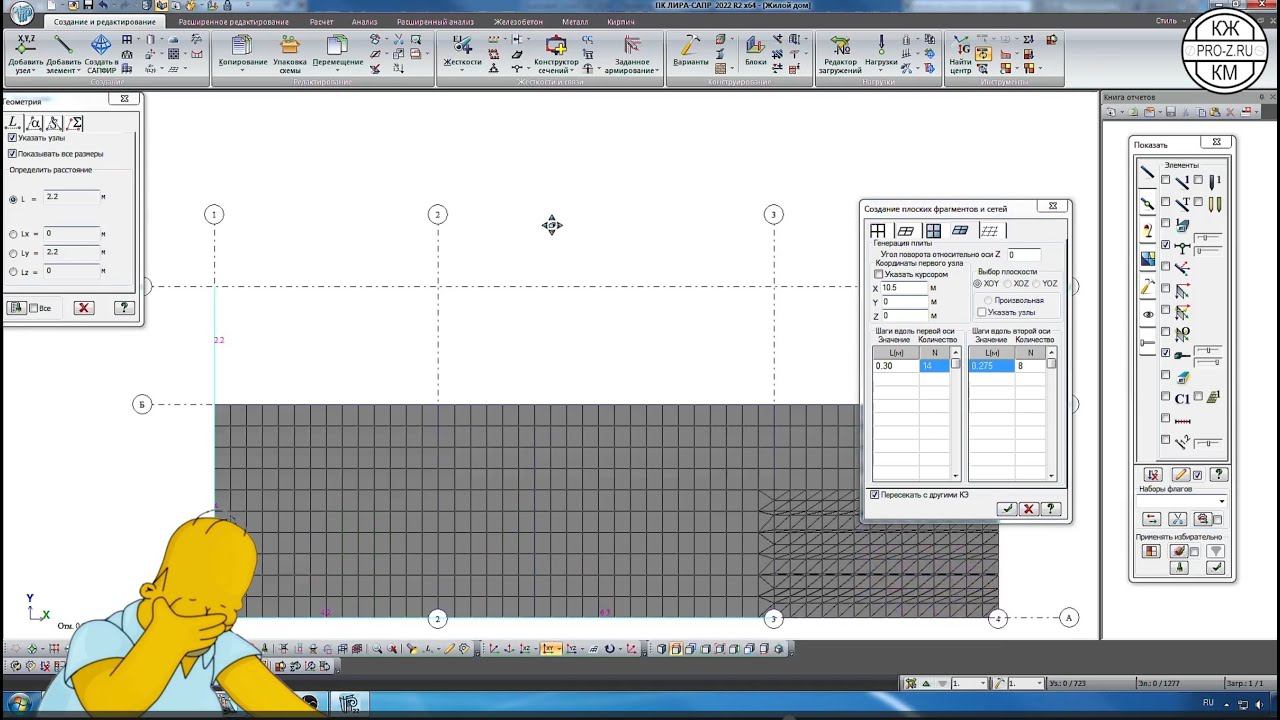Expand the Копирование dropdown arrow
The image size is (1280, 720).
pos(243,71)
